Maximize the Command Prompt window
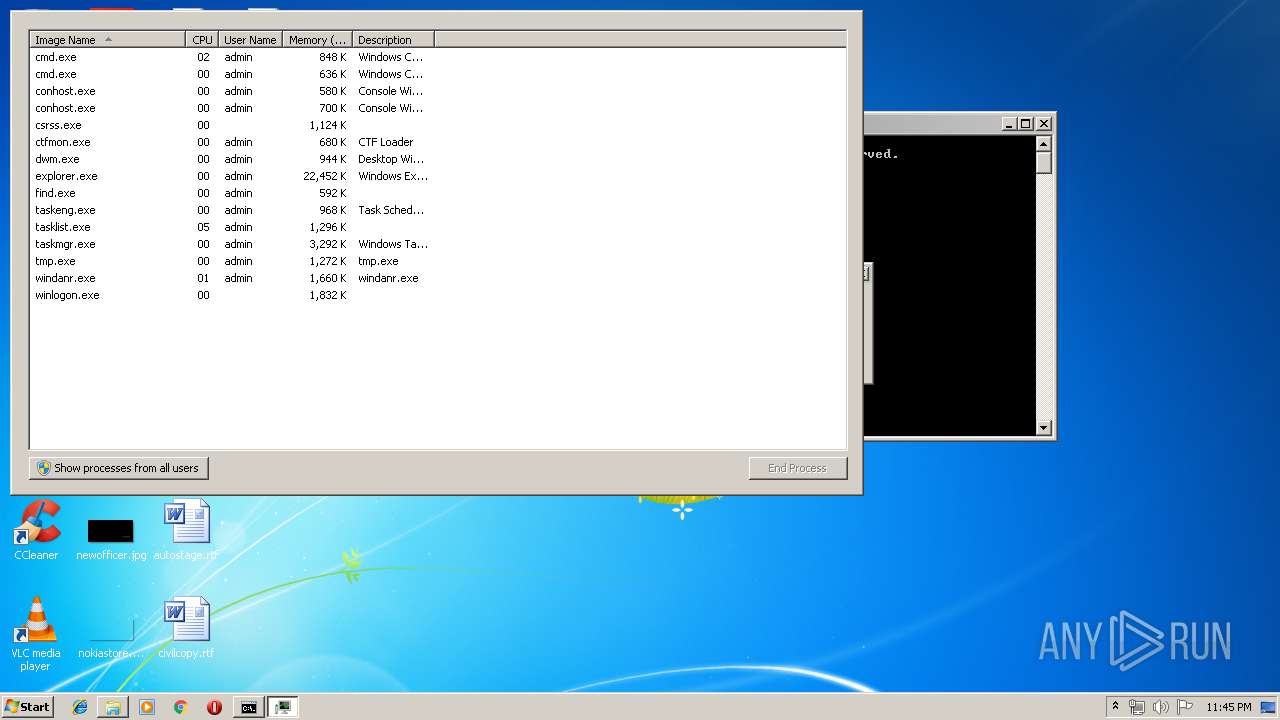Screen dimensions: 1280x720 [x=1026, y=124]
